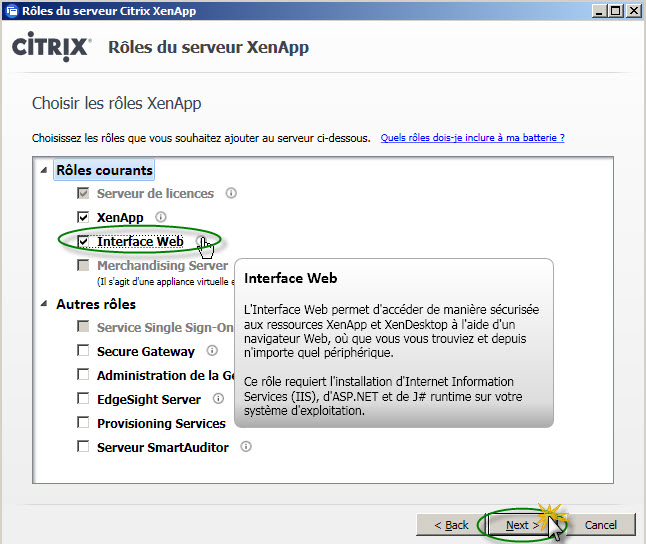Uncheck the XenApp role checkbox
The width and height of the screenshot is (646, 544).
pos(83,217)
